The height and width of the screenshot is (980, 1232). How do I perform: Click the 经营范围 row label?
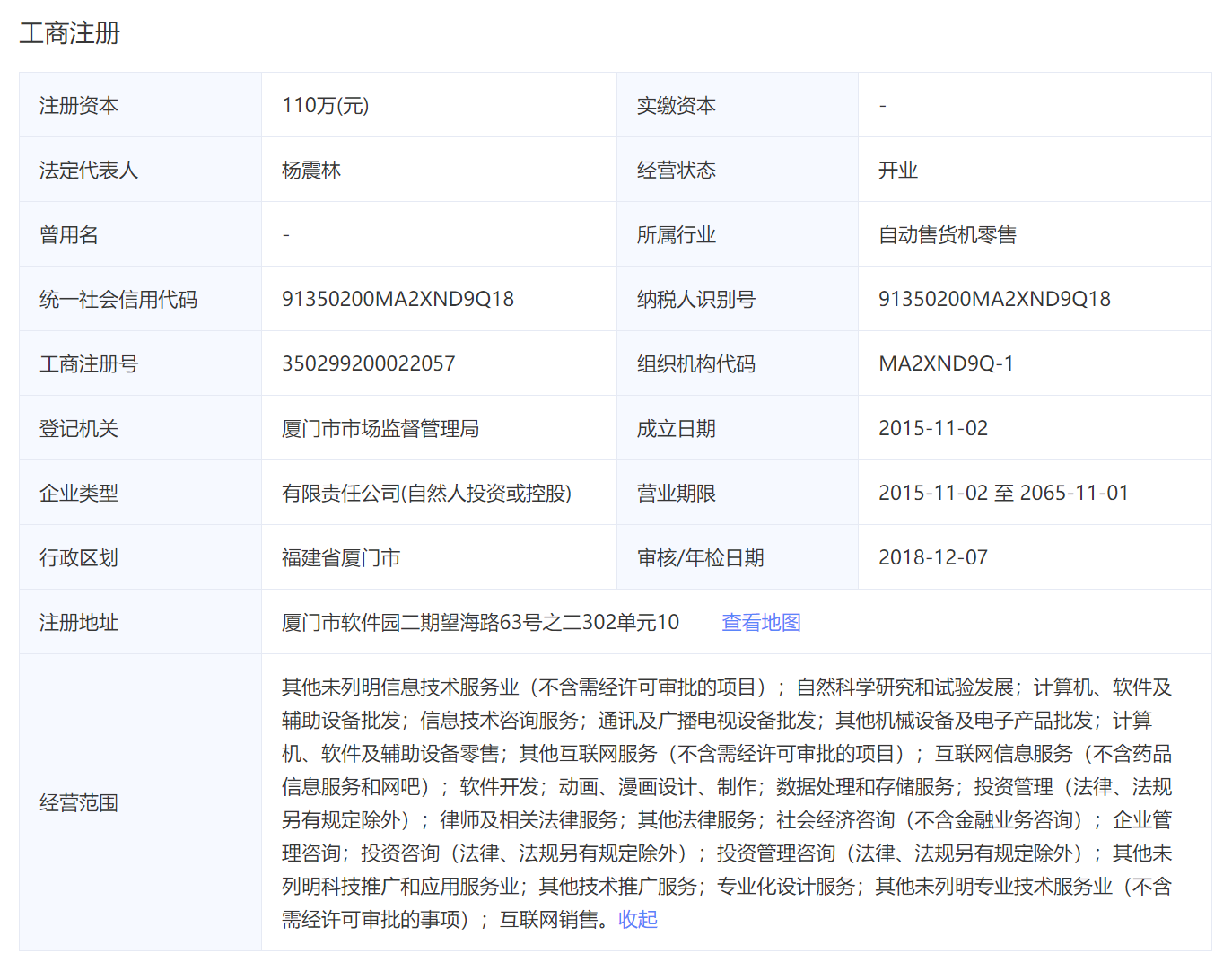click(79, 802)
